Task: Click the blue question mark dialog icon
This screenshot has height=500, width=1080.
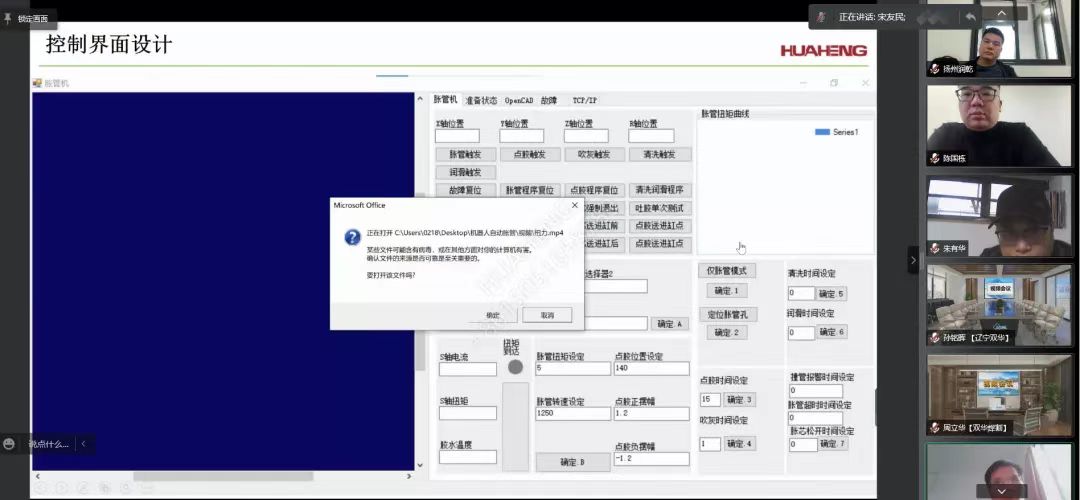Action: [x=352, y=238]
